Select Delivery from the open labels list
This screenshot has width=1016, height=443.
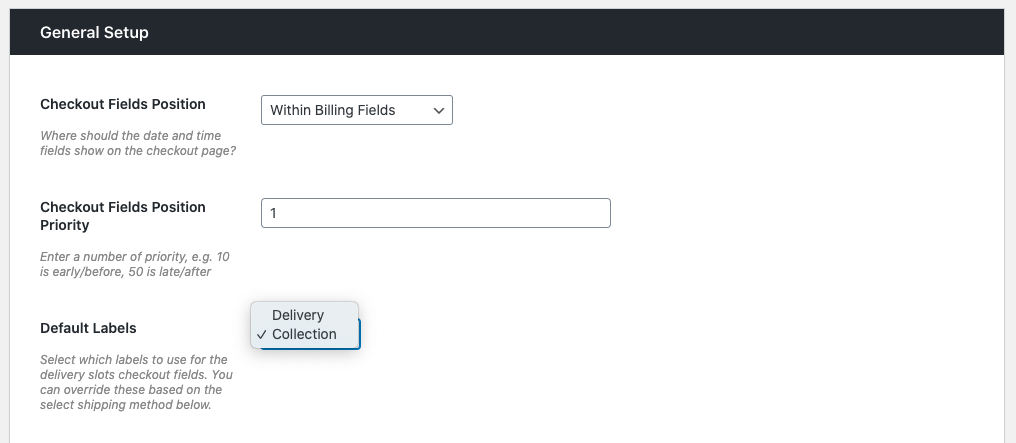click(x=298, y=315)
